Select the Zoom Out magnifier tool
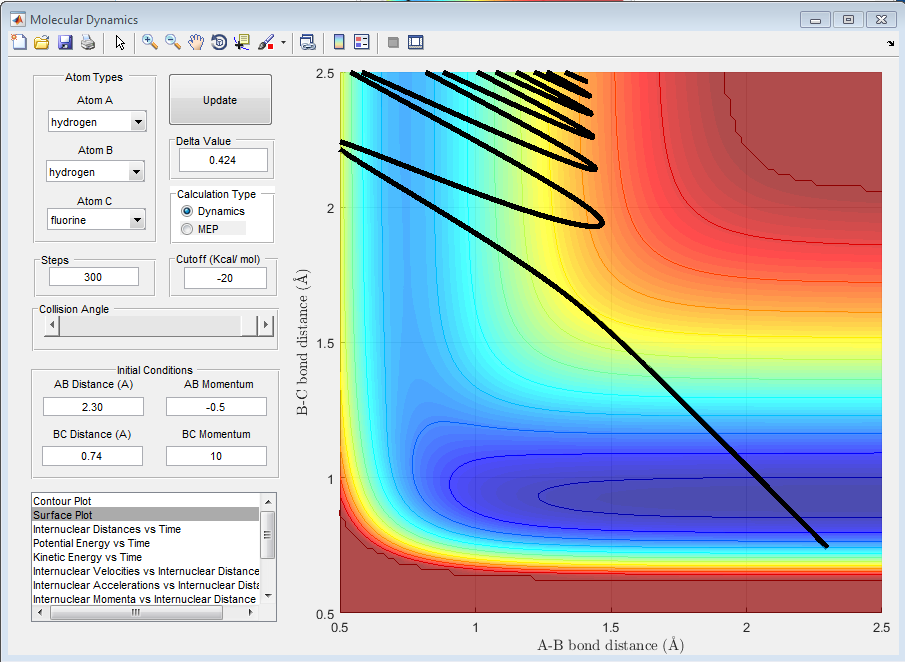This screenshot has height=662, width=905. (173, 42)
